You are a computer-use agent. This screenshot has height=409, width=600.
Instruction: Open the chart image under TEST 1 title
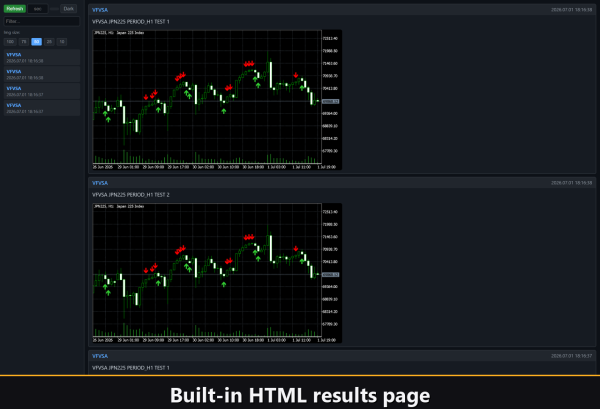[x=217, y=100]
